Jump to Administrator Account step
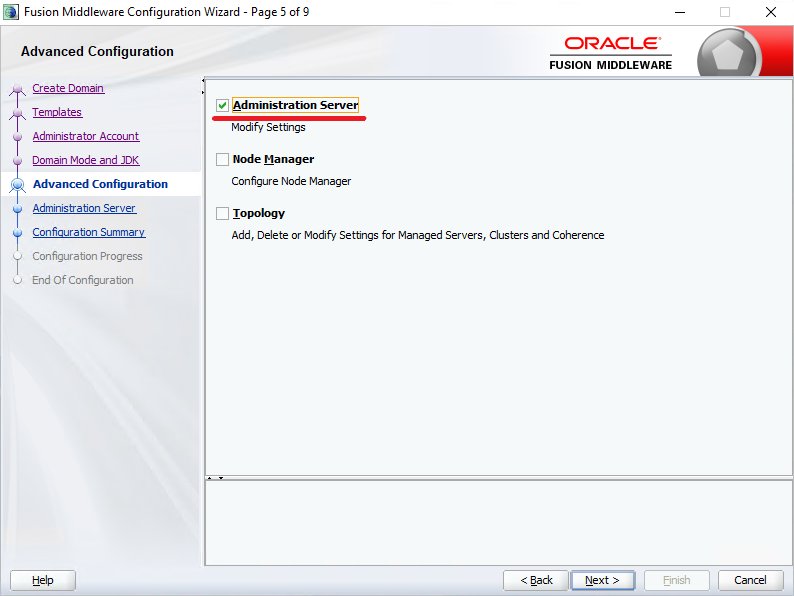This screenshot has height=596, width=794. click(x=86, y=136)
